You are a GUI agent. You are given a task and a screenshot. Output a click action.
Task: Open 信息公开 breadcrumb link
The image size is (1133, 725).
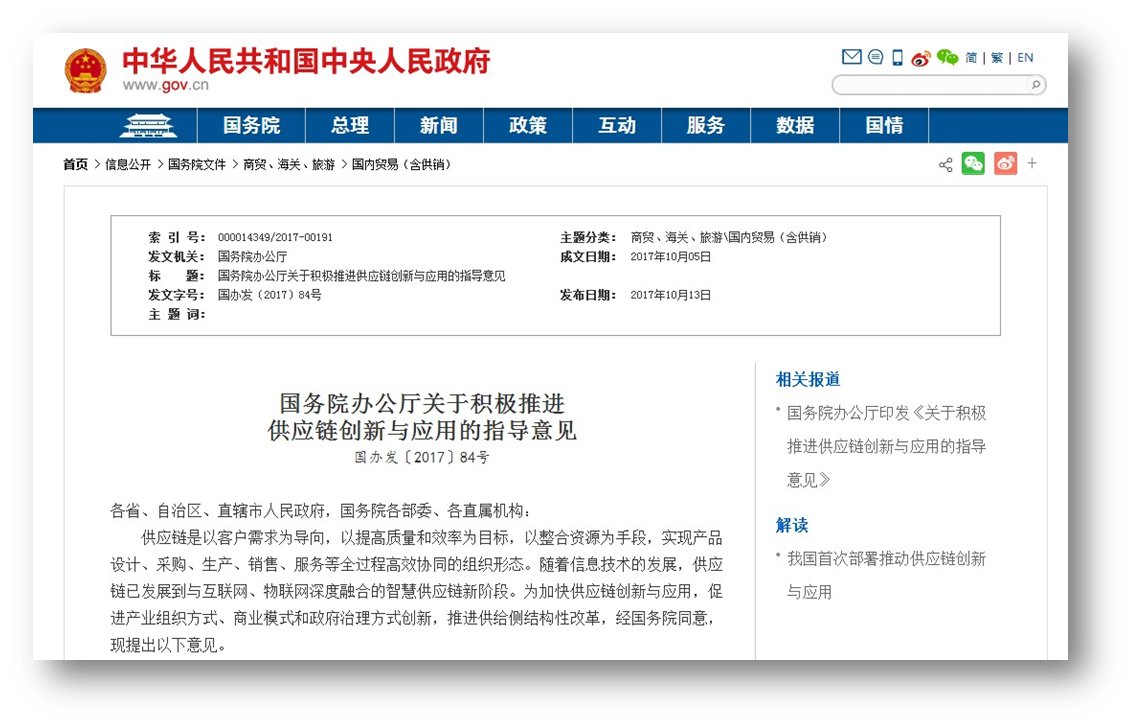click(128, 165)
